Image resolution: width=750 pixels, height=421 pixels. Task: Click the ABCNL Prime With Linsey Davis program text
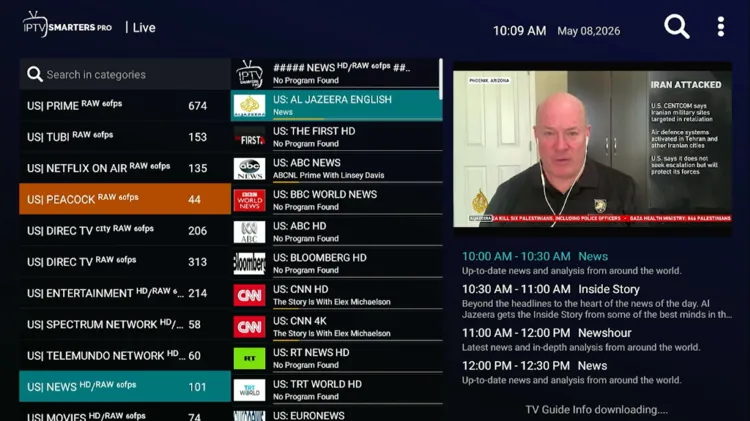[x=329, y=175]
